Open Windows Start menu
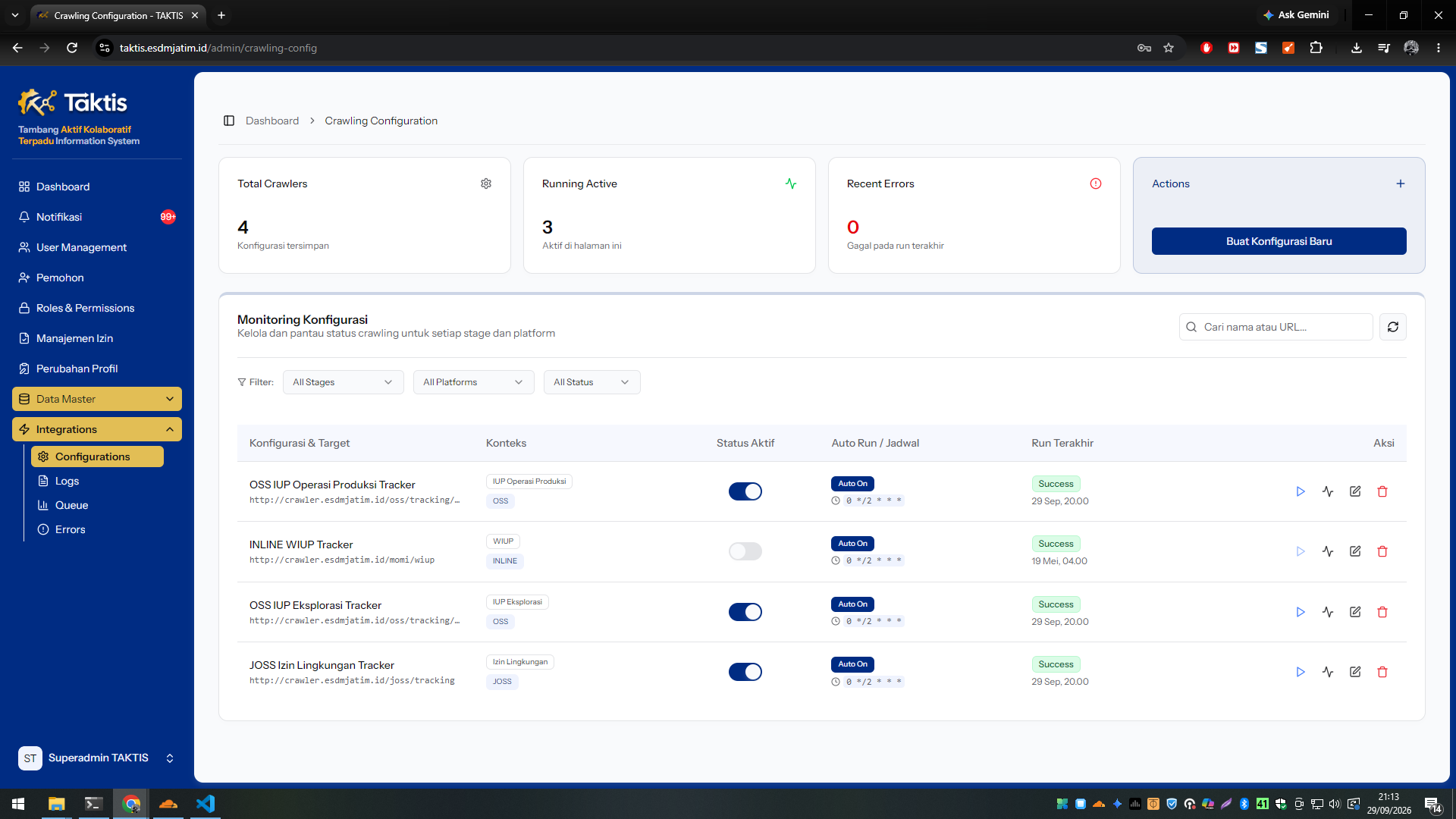This screenshot has width=1456, height=819. [x=18, y=804]
